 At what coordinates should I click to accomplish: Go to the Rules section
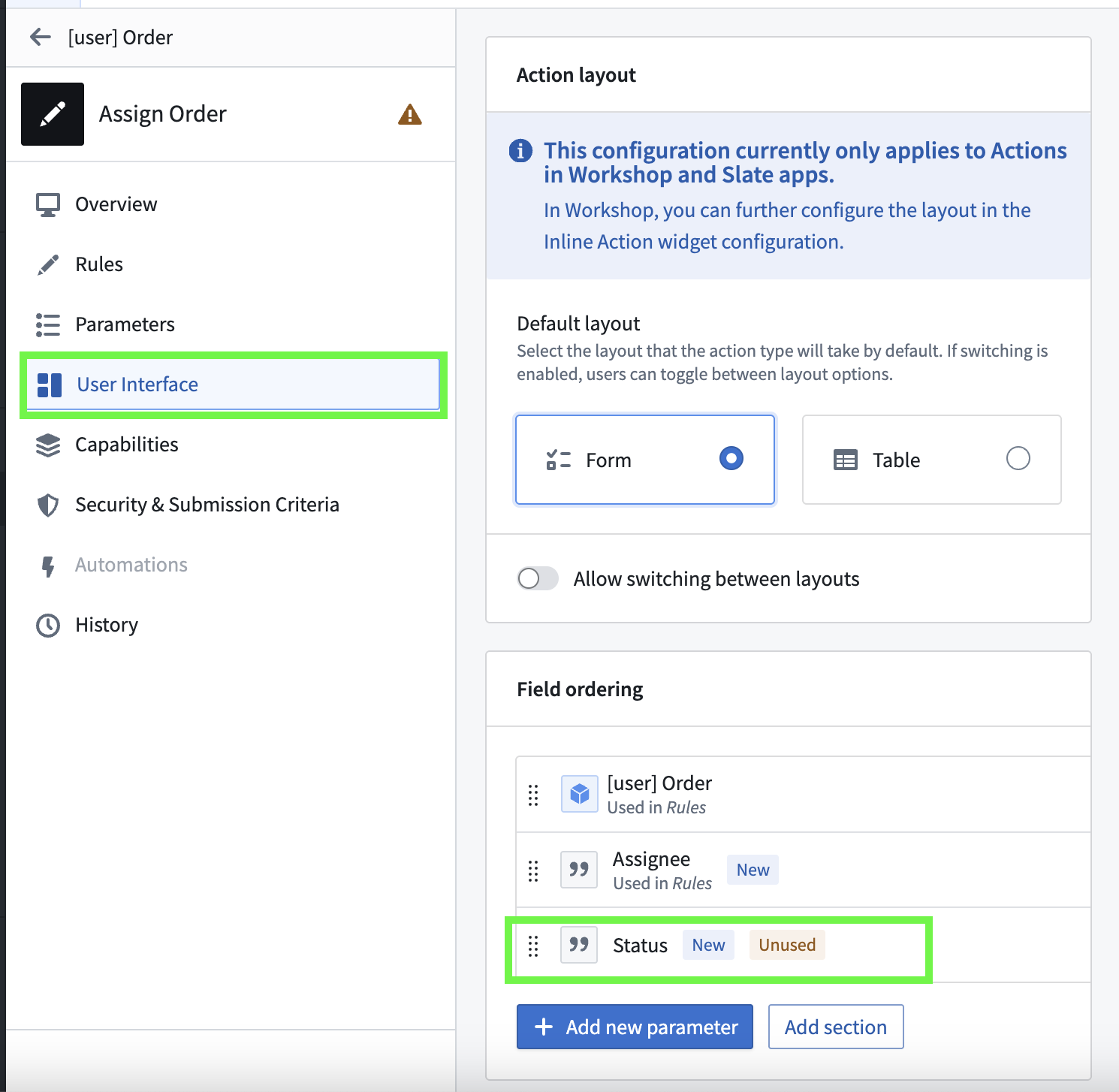98,264
